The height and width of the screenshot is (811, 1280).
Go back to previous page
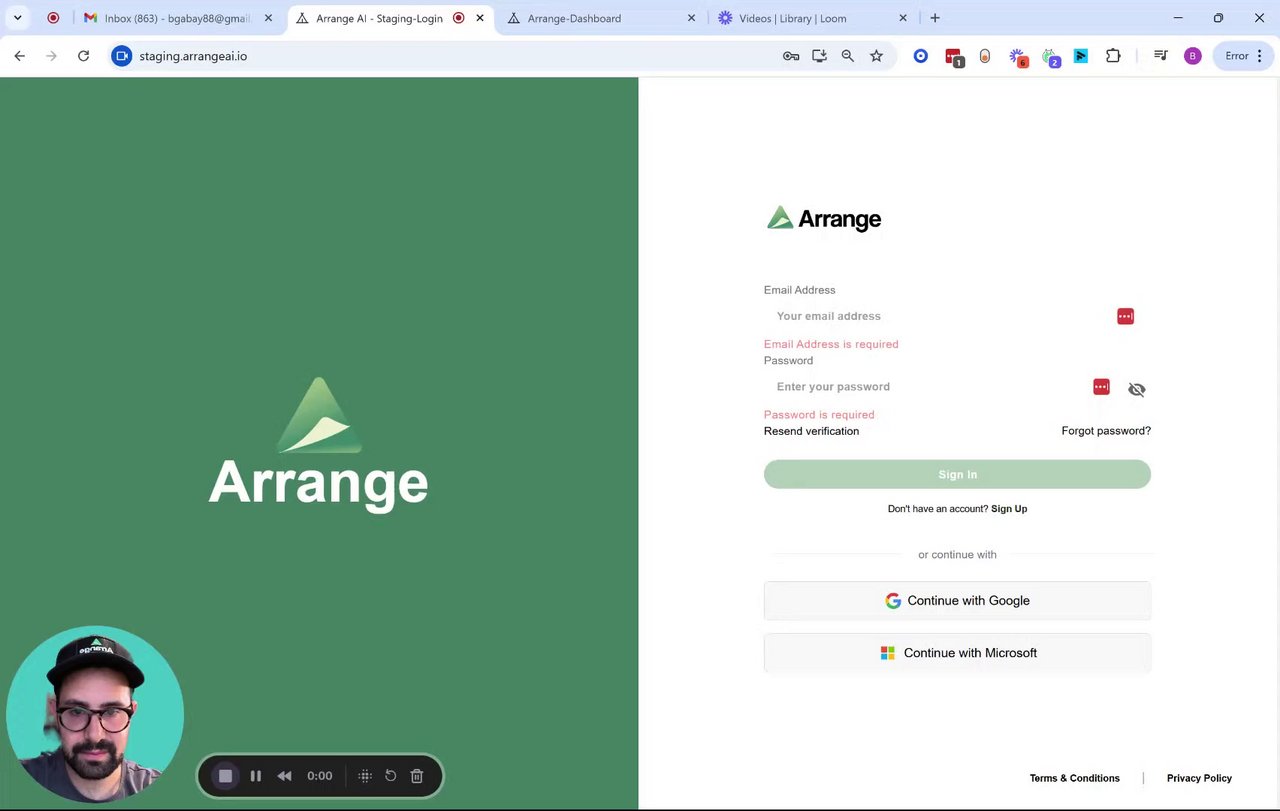click(x=20, y=56)
